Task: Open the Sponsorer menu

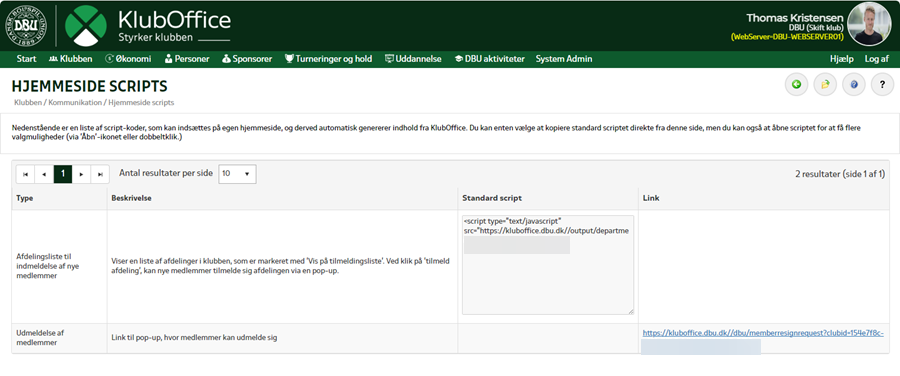Action: (x=247, y=59)
